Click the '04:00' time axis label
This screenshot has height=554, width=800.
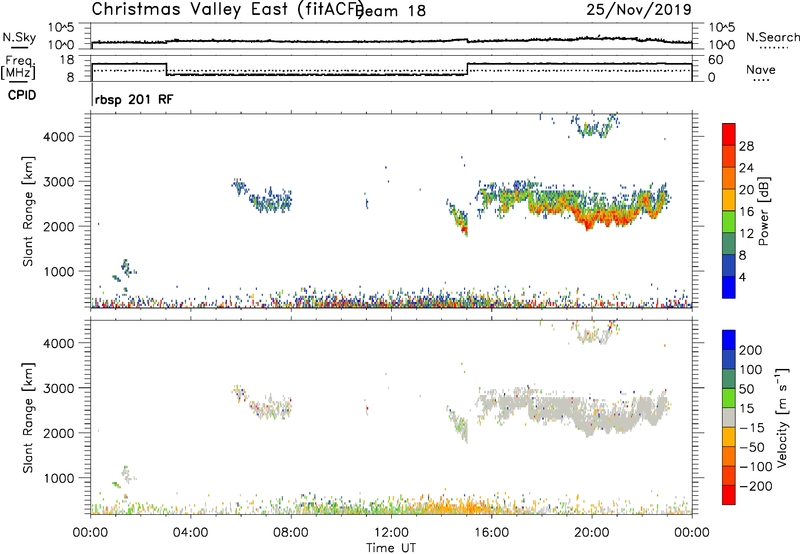190,533
